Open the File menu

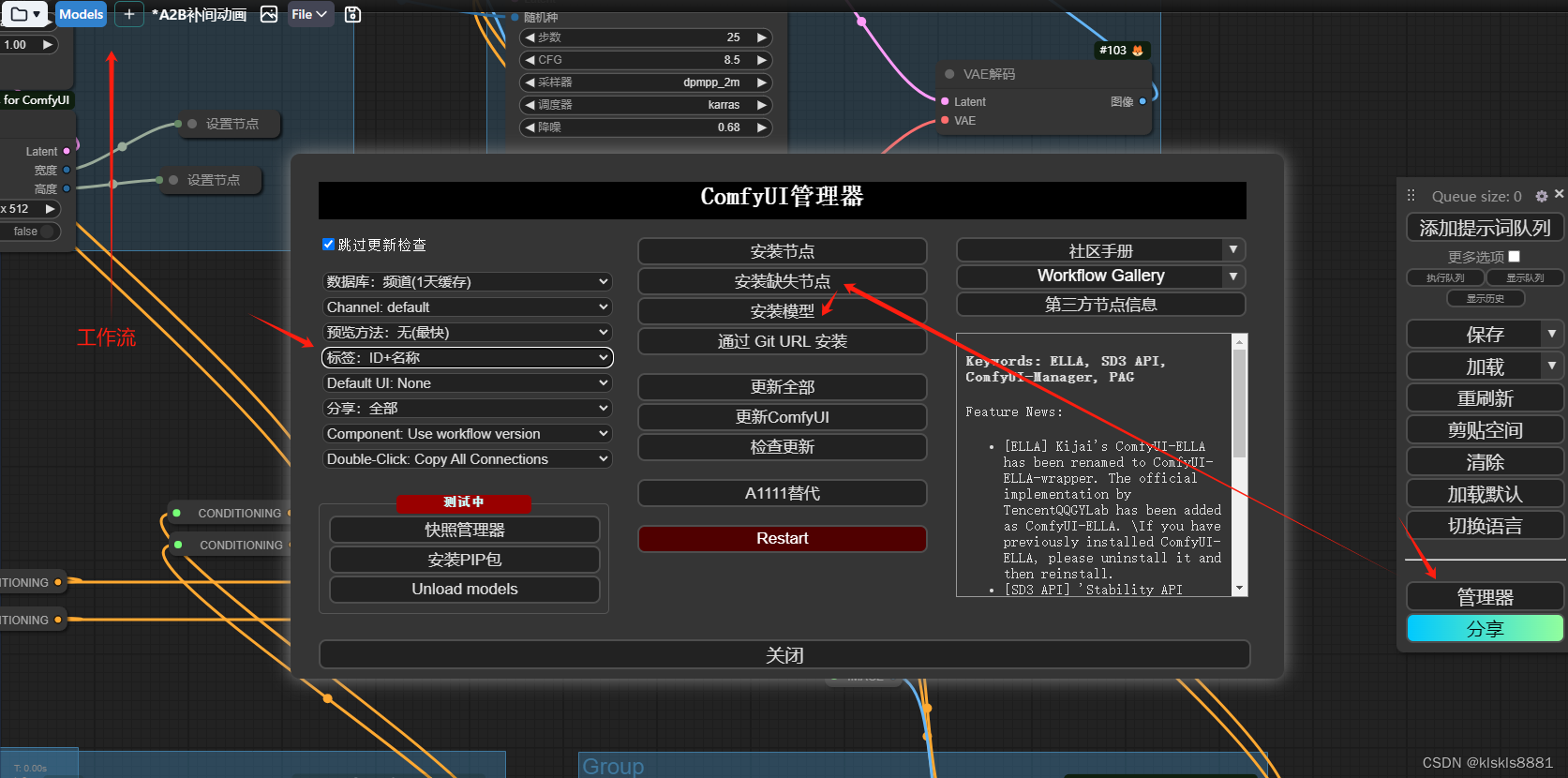click(x=309, y=14)
